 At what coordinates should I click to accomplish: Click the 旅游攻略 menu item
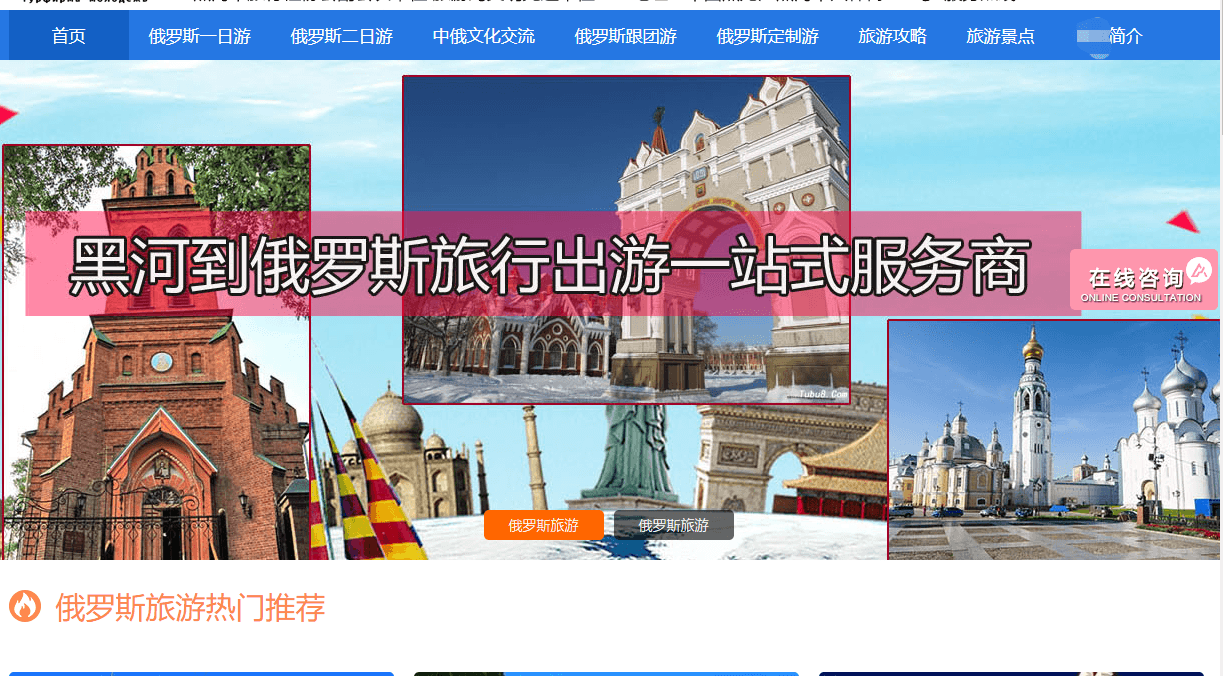point(892,36)
